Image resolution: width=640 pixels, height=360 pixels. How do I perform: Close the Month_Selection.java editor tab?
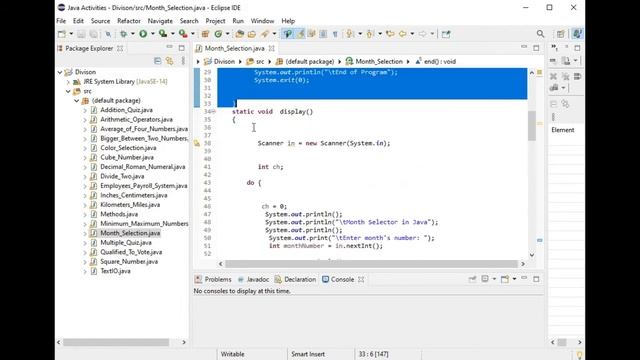point(271,49)
